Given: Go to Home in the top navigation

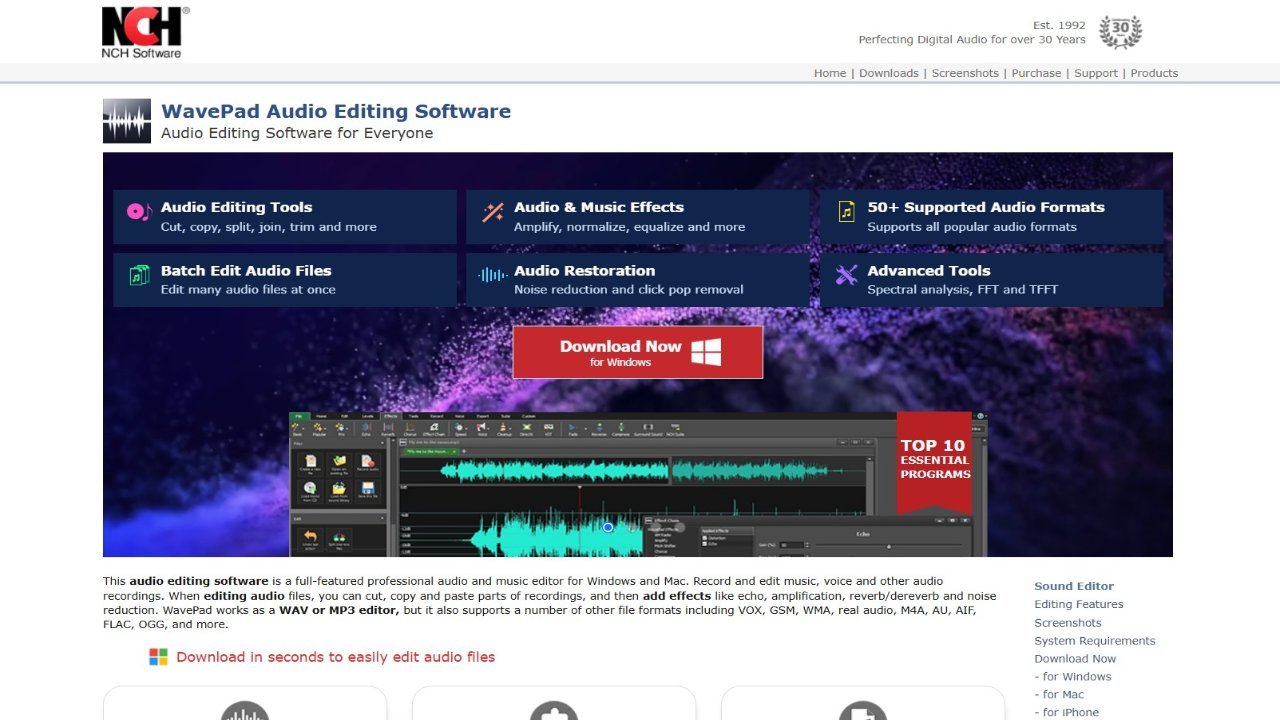Looking at the screenshot, I should (830, 73).
